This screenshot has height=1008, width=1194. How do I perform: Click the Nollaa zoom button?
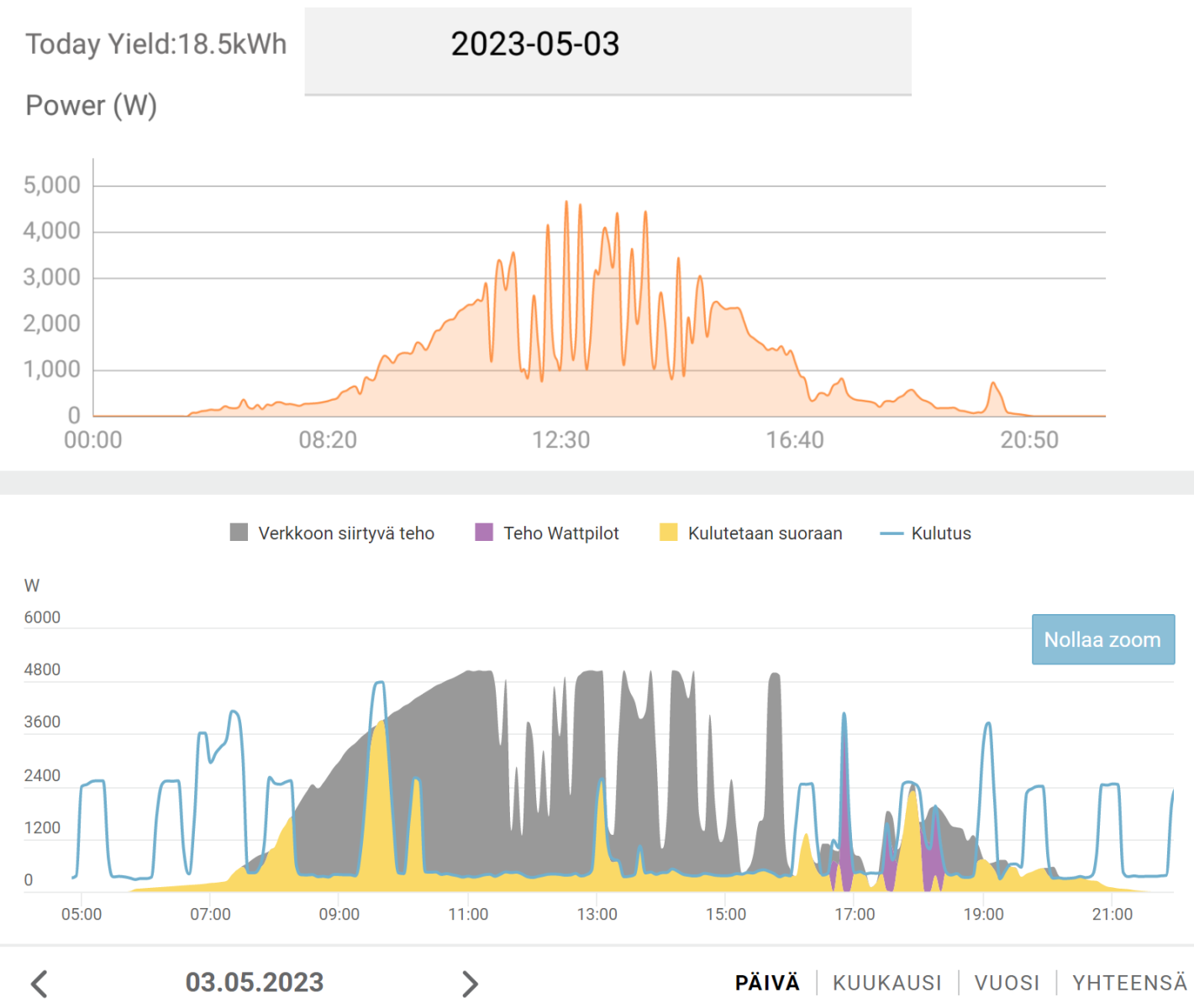1103,639
